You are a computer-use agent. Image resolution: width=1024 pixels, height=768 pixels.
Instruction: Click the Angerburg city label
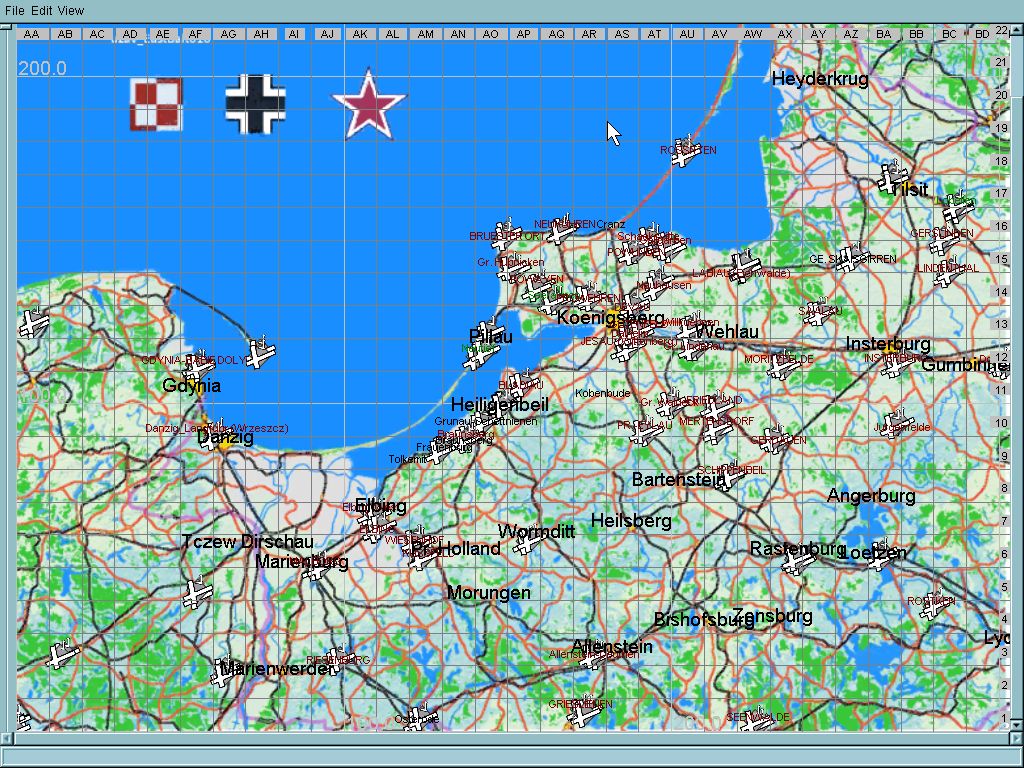(871, 496)
